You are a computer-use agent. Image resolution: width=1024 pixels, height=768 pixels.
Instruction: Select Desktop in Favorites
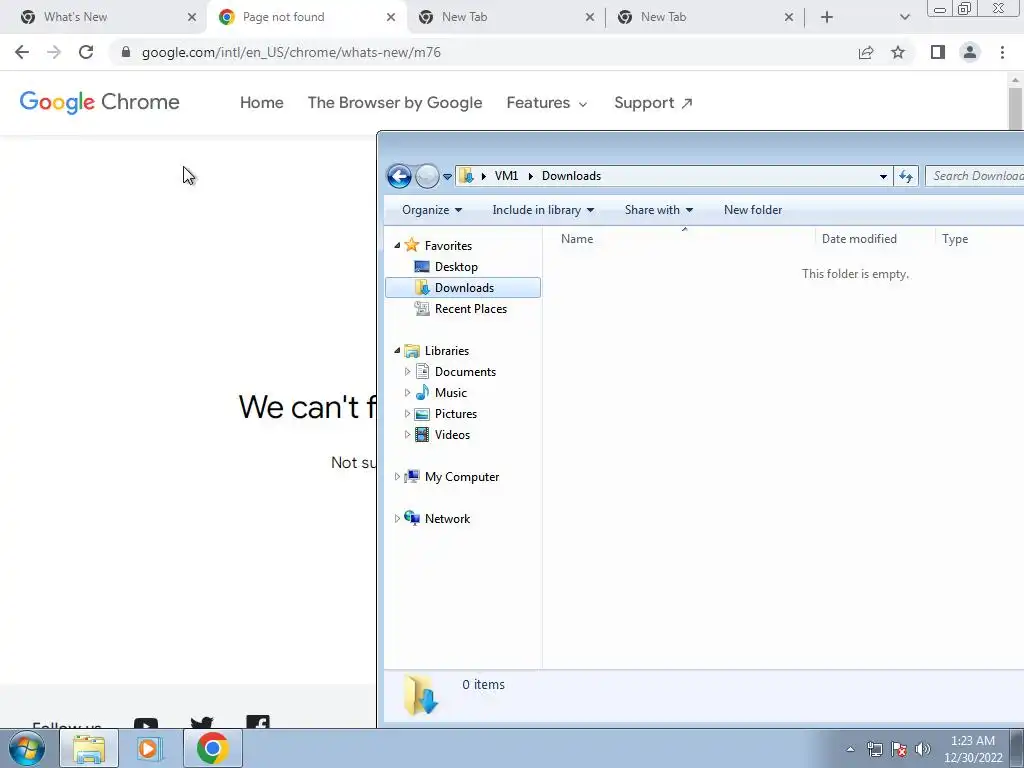[x=456, y=266]
